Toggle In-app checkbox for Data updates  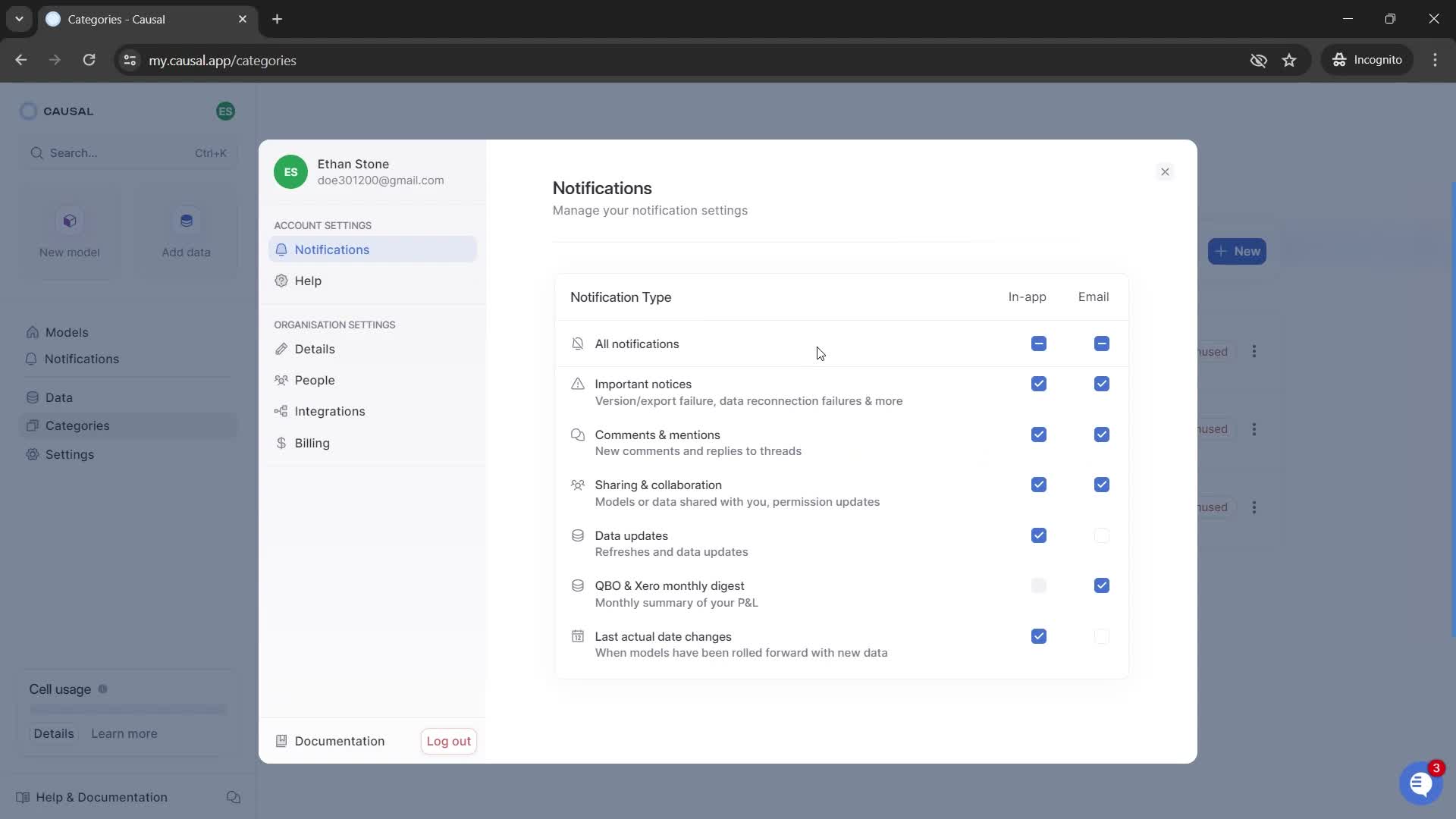[x=1038, y=535]
